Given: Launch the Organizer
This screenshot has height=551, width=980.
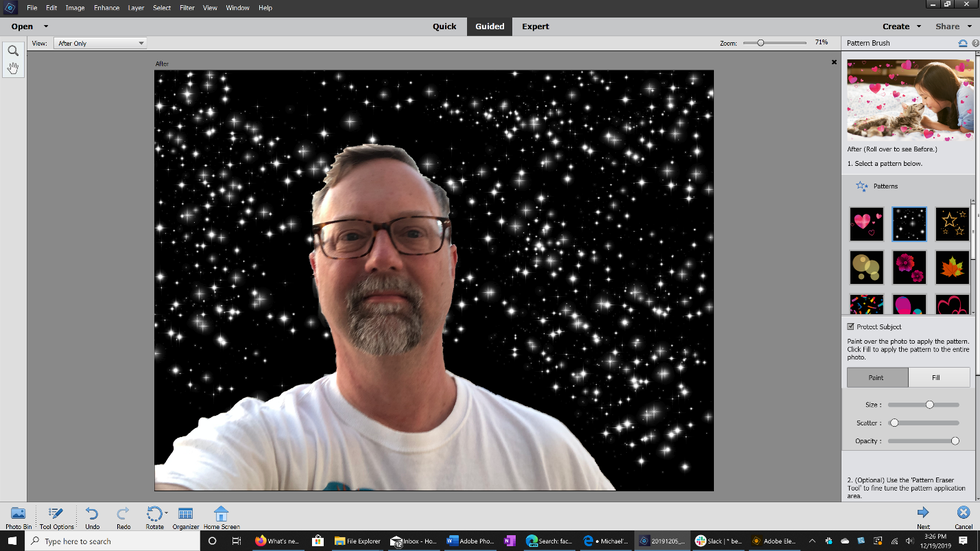Looking at the screenshot, I should 185,515.
